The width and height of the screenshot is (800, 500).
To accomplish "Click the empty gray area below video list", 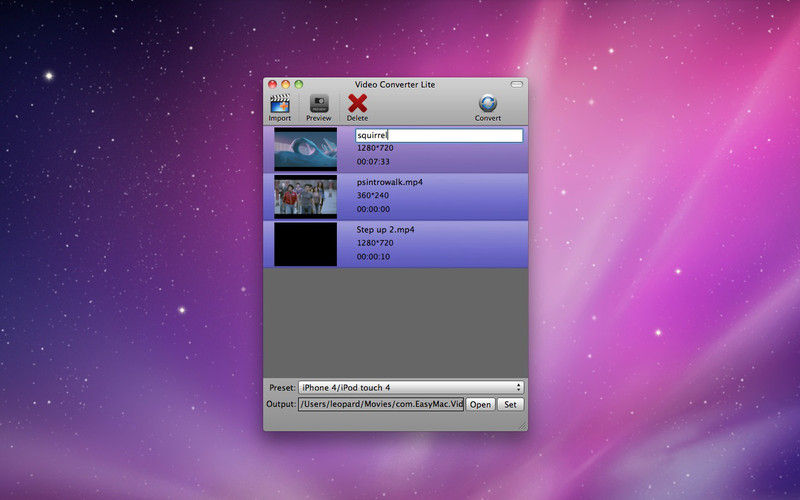I will (395, 320).
